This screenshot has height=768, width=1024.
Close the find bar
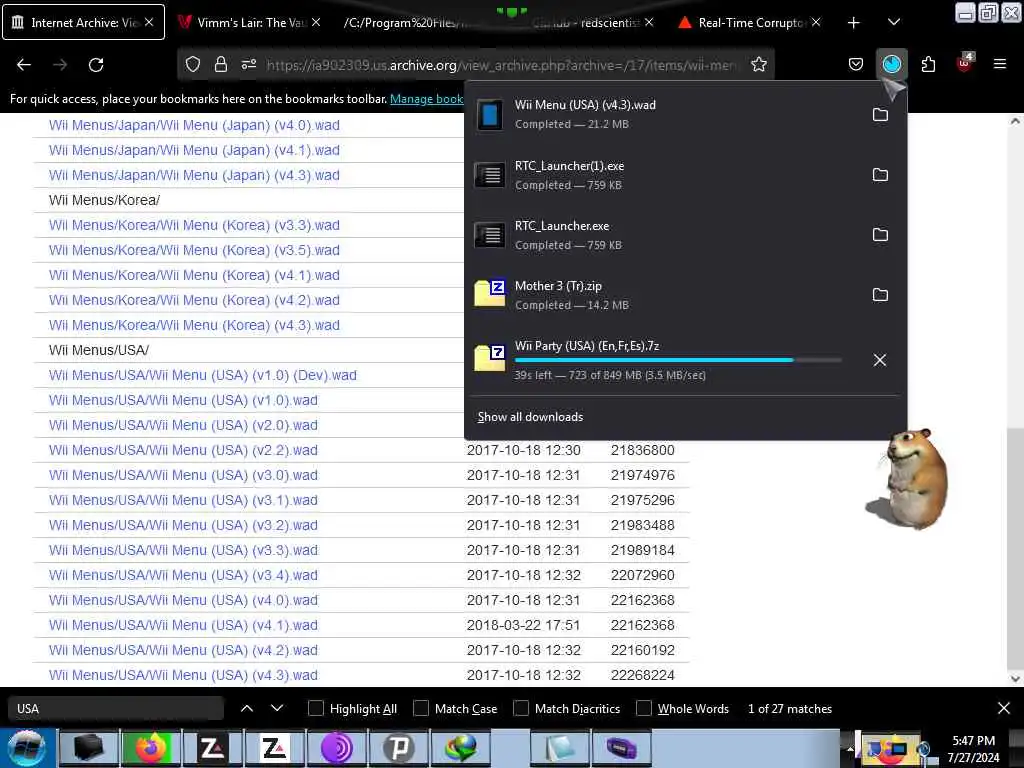(1004, 709)
